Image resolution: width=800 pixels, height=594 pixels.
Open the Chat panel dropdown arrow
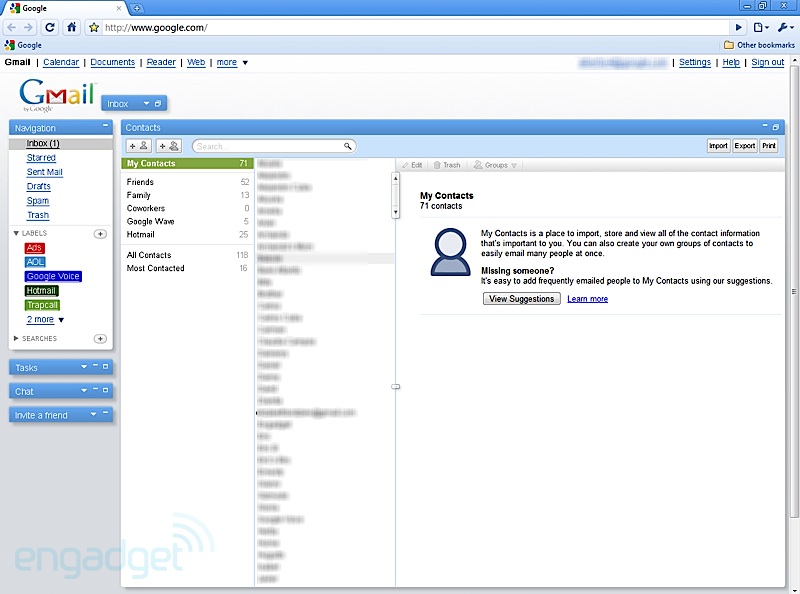click(84, 390)
